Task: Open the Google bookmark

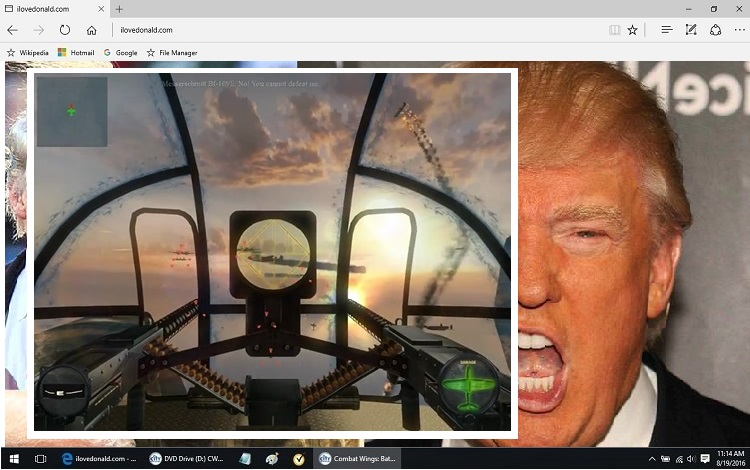Action: [x=121, y=53]
